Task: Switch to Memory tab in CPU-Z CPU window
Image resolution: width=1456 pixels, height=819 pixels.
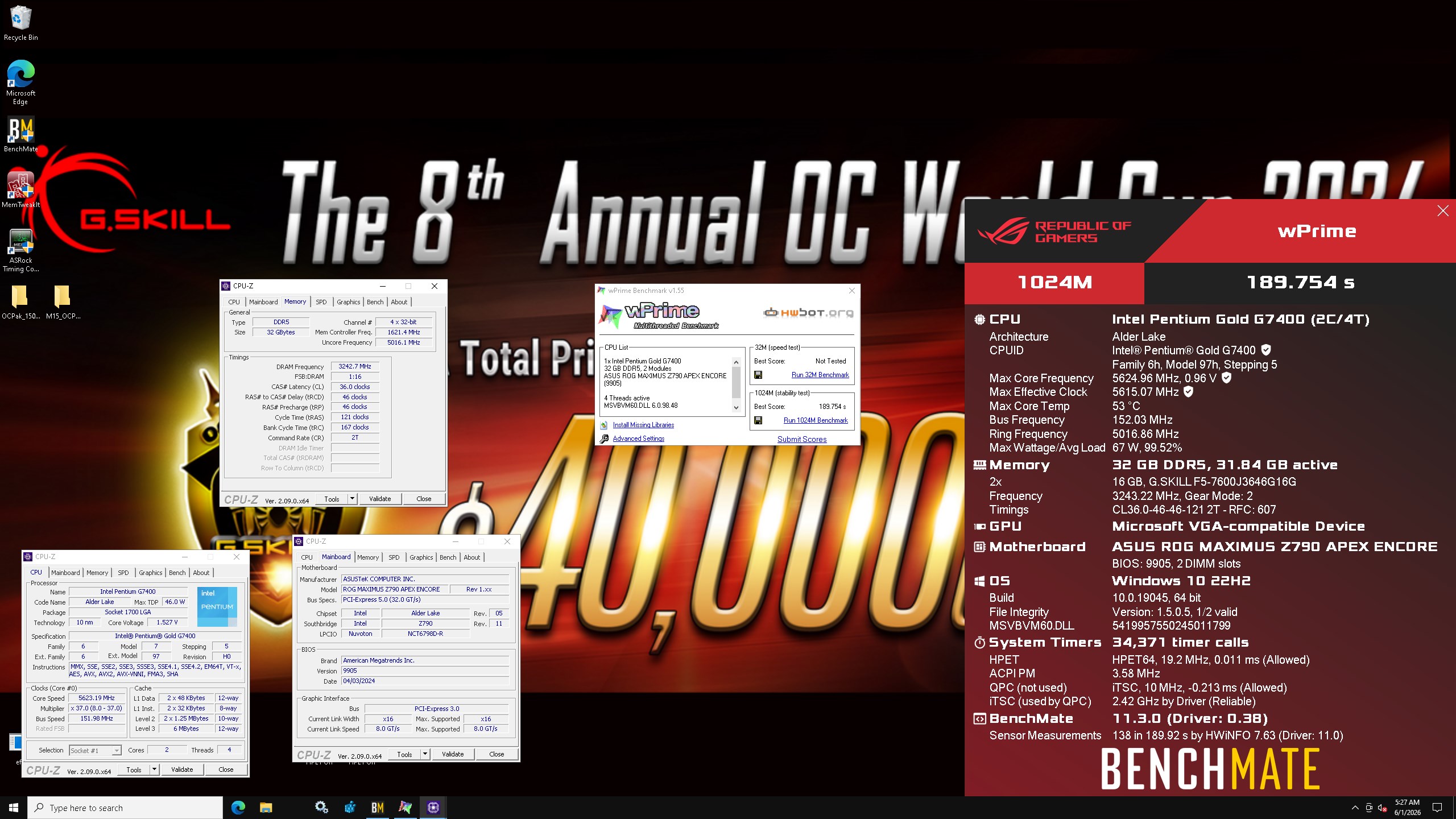Action: click(x=97, y=573)
